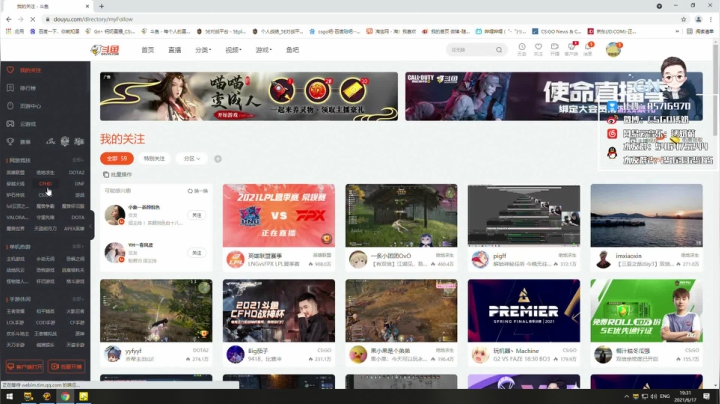Open the piglf stream thumbnail

click(x=524, y=215)
